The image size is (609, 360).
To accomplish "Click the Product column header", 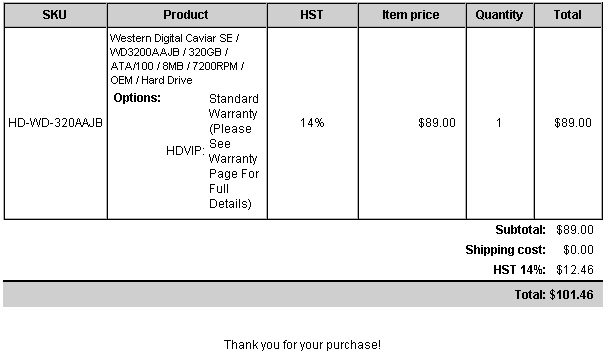I will (x=187, y=15).
